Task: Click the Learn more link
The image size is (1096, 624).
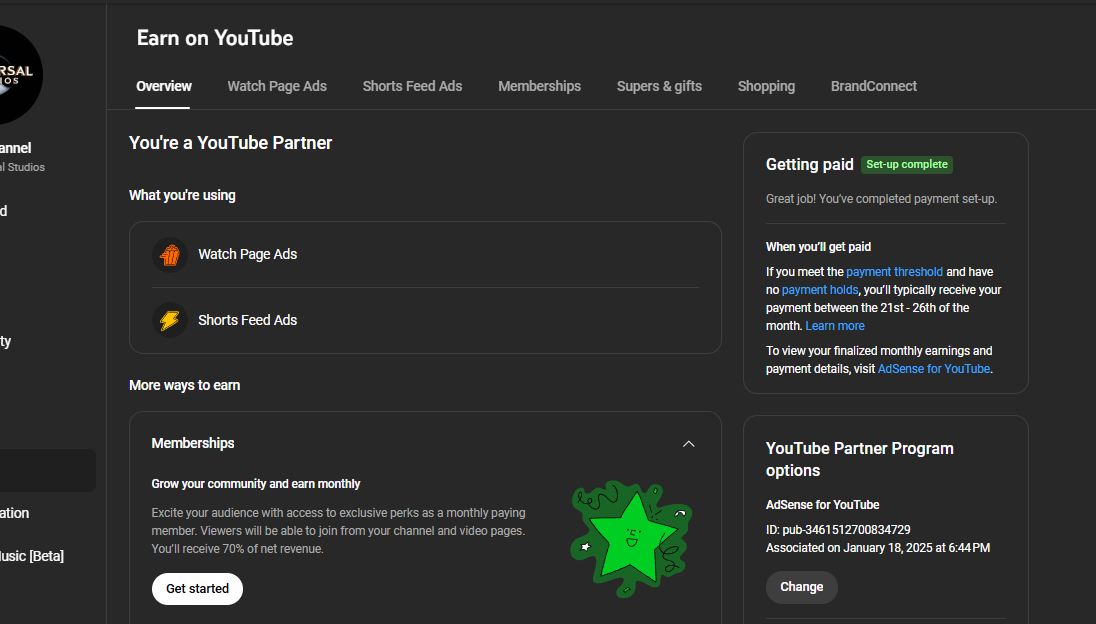Action: pos(835,326)
